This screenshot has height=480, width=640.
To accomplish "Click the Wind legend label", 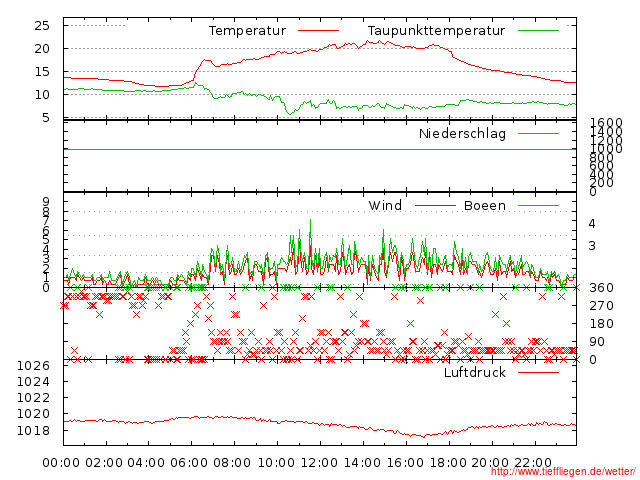I will [x=385, y=205].
